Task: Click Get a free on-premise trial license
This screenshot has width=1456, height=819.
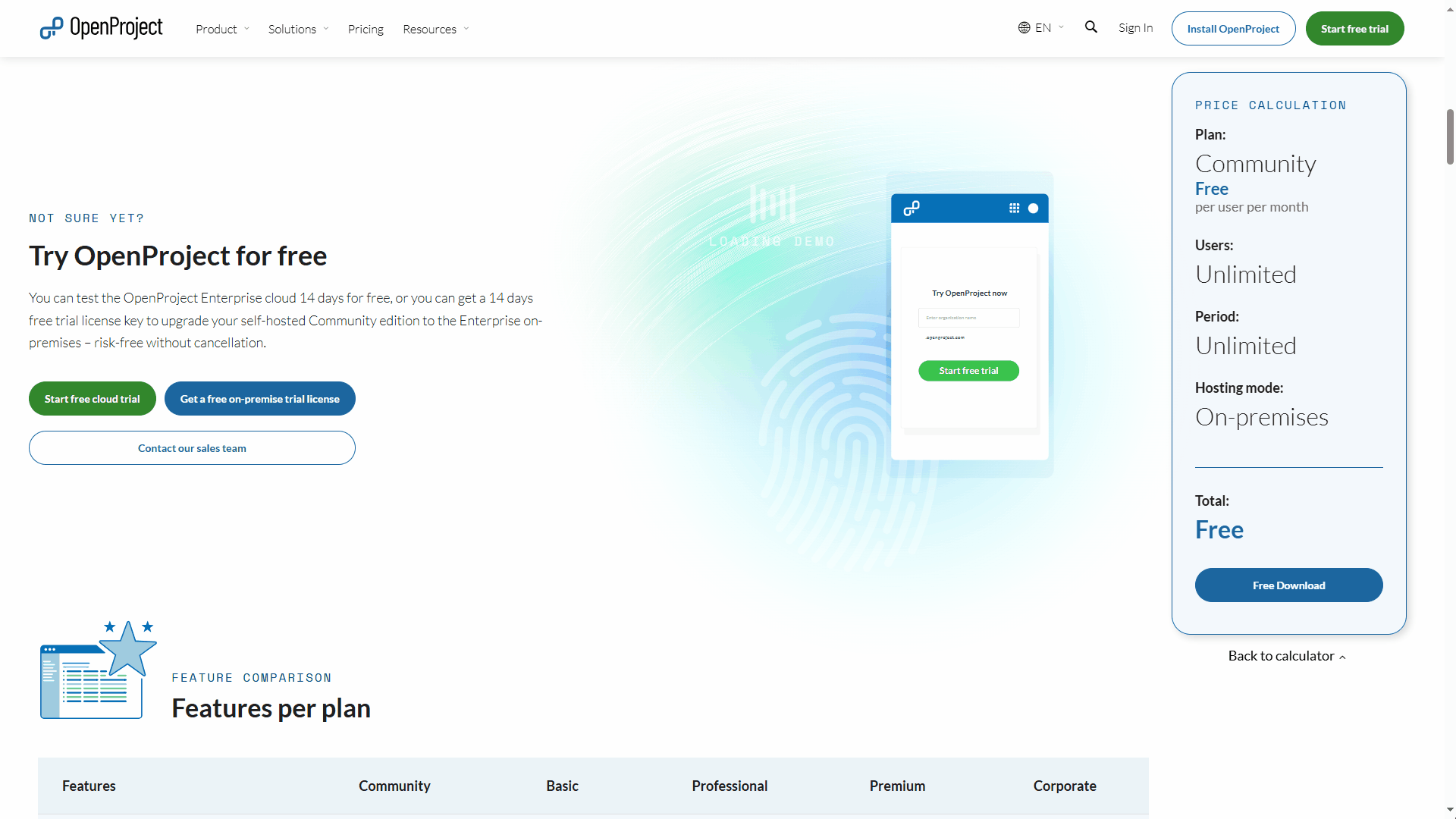Action: tap(260, 398)
